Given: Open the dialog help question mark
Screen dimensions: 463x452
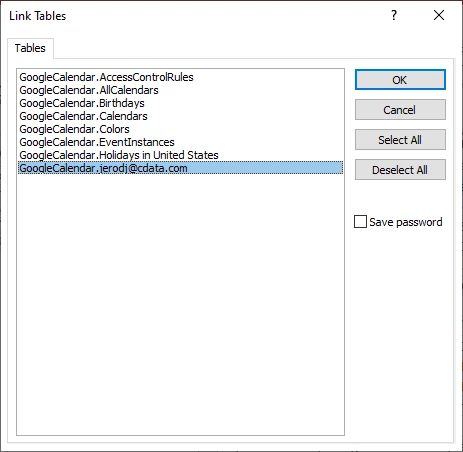Looking at the screenshot, I should (x=394, y=15).
